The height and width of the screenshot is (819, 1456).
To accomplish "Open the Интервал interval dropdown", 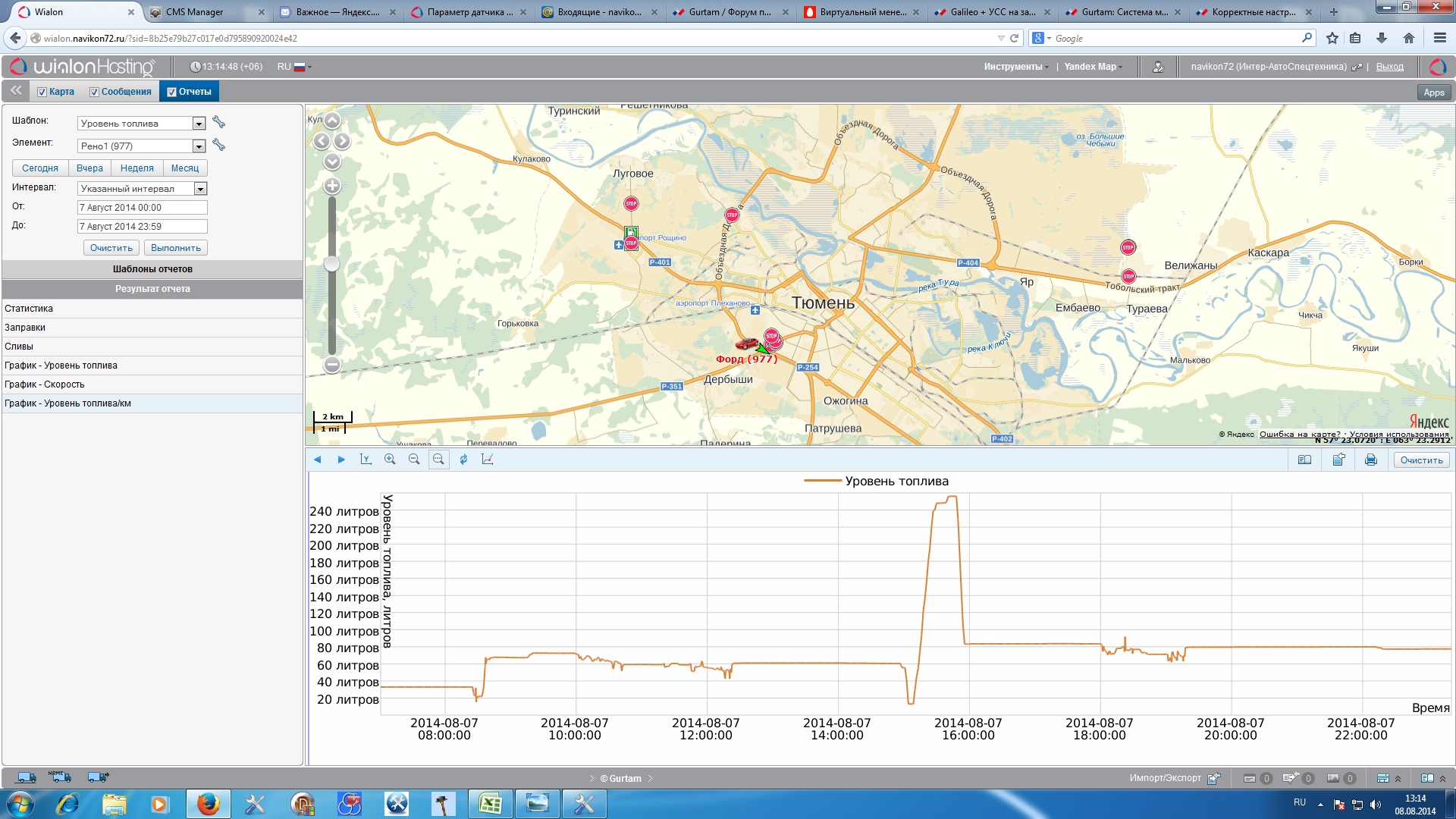I will tap(200, 189).
